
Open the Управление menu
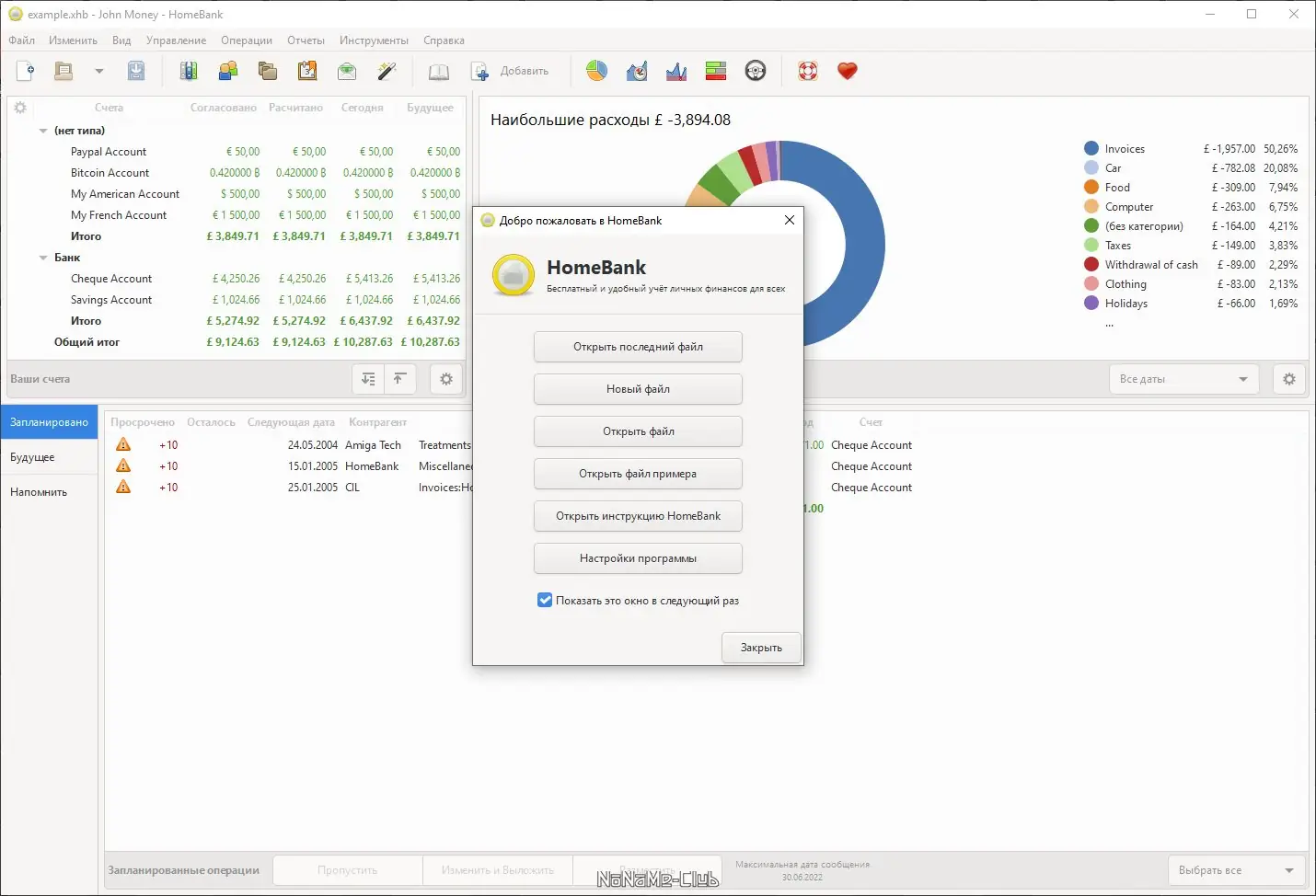176,40
